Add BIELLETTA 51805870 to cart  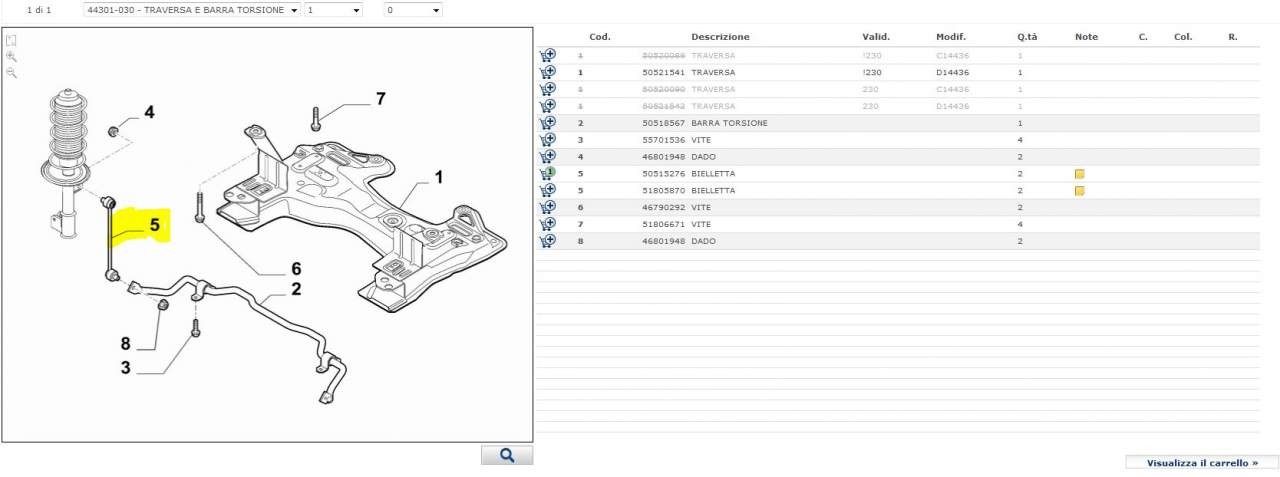tap(547, 190)
